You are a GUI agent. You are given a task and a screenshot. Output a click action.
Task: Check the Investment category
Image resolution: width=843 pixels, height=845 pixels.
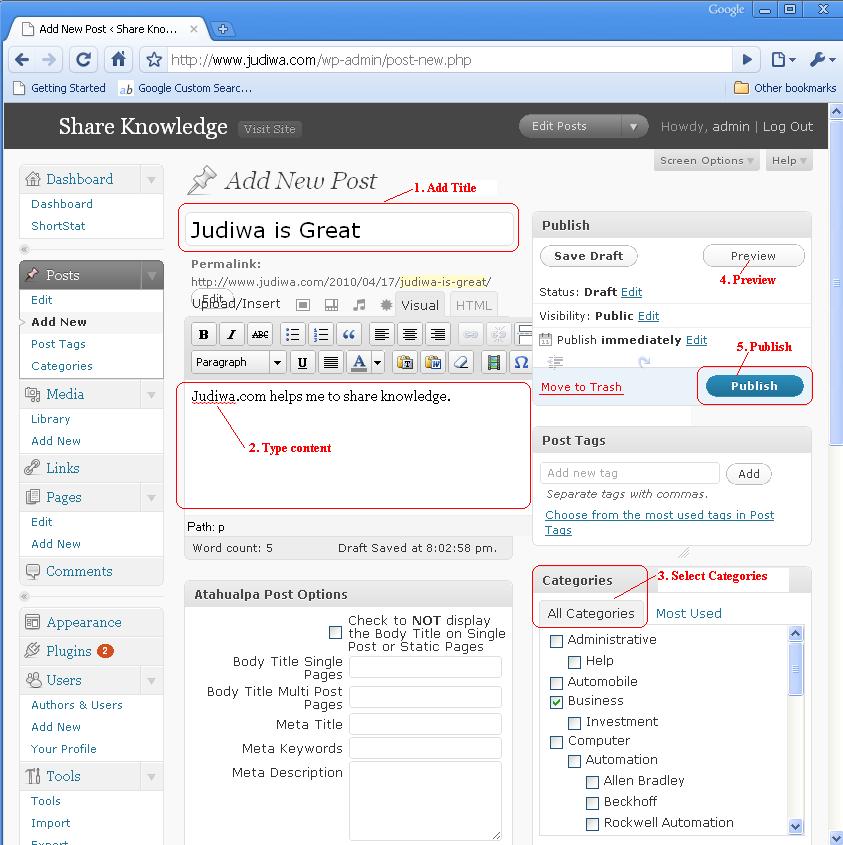(575, 723)
